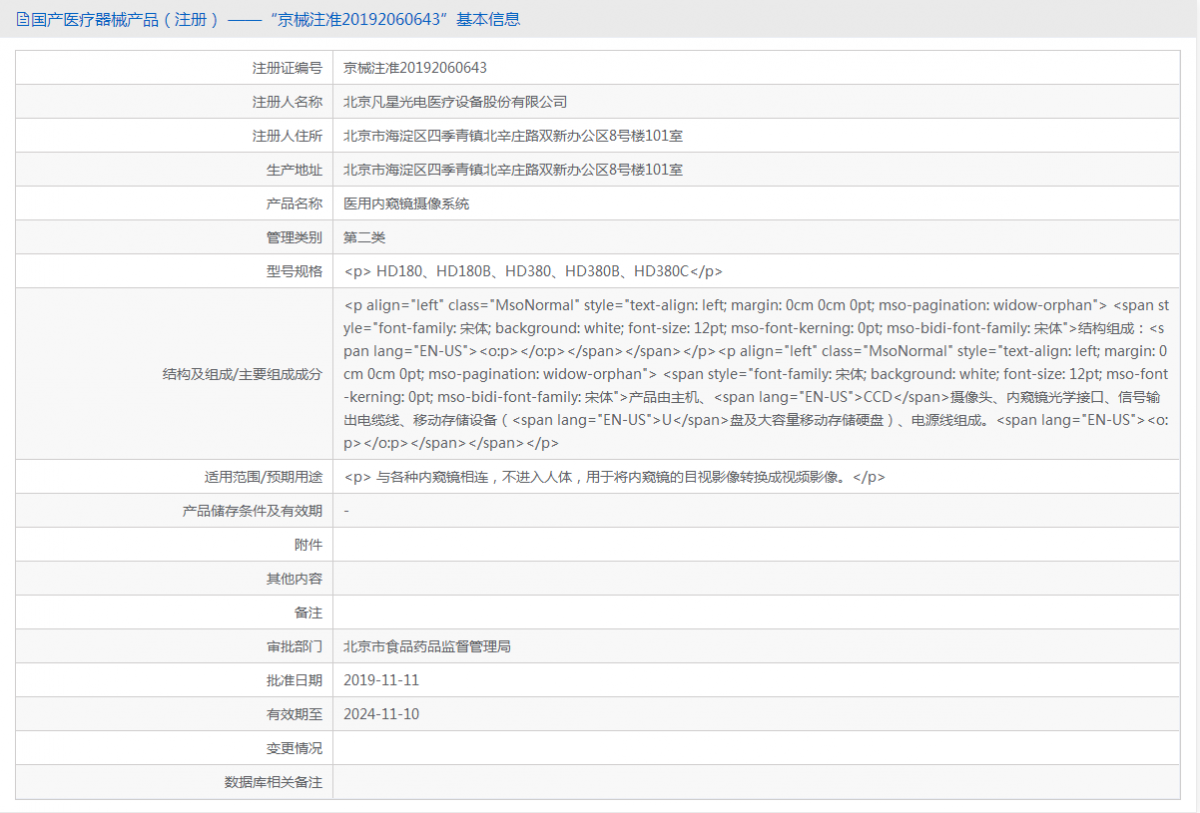The width and height of the screenshot is (1200, 813).
Task: Select the value 第二类
Action: click(364, 238)
